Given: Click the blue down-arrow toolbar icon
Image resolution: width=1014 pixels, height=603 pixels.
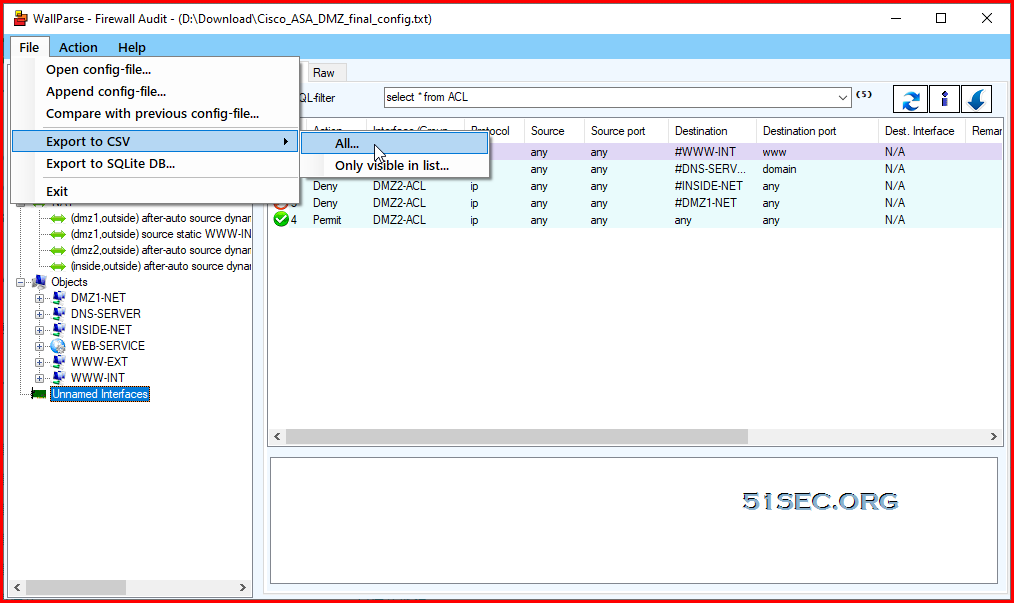Looking at the screenshot, I should 977,100.
